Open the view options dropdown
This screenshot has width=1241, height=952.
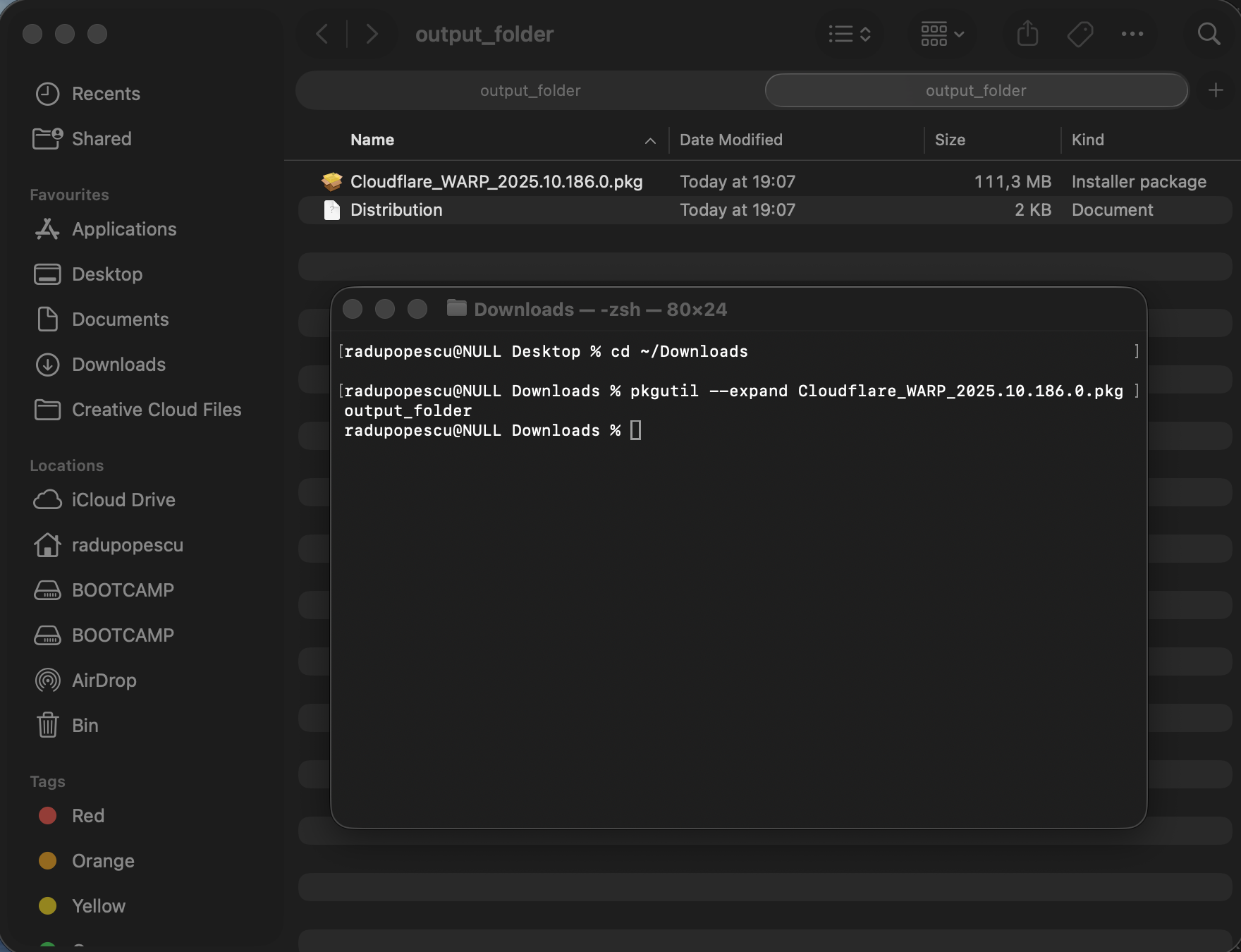849,33
